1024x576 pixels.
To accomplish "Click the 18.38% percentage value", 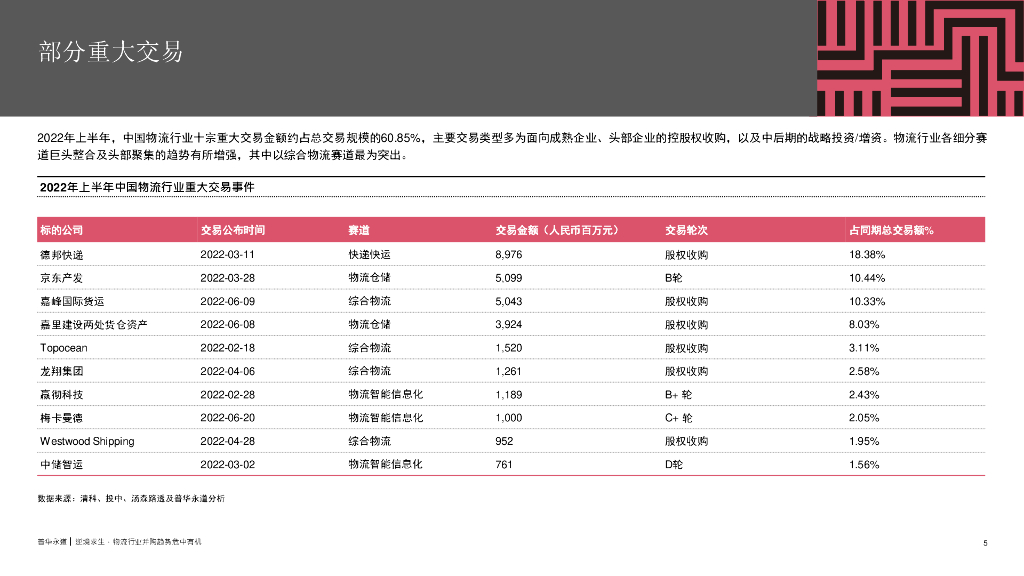I will click(866, 255).
